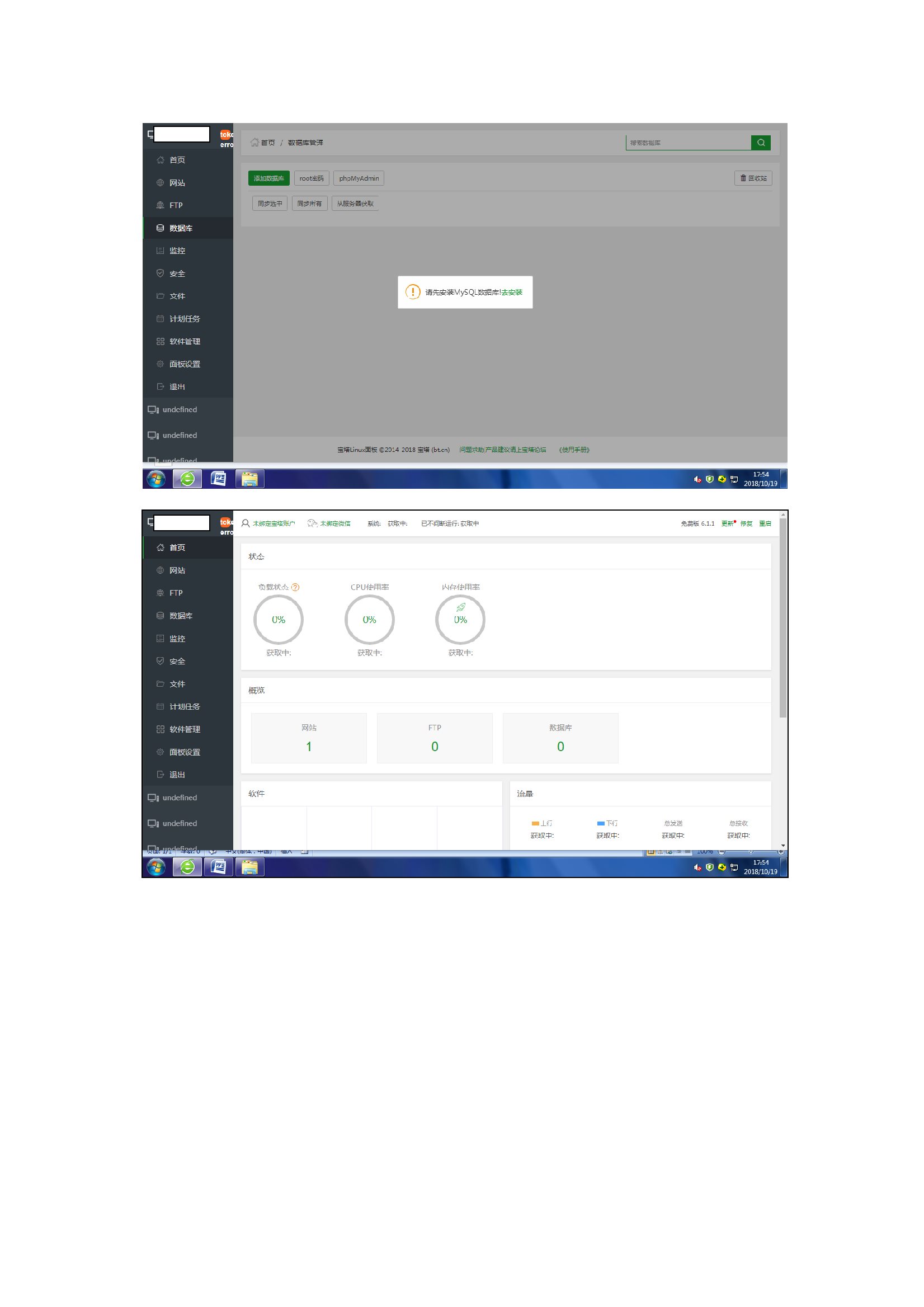Click the blue 下行 traffic legend swatch
Screen dimensions: 924x1307
click(601, 823)
